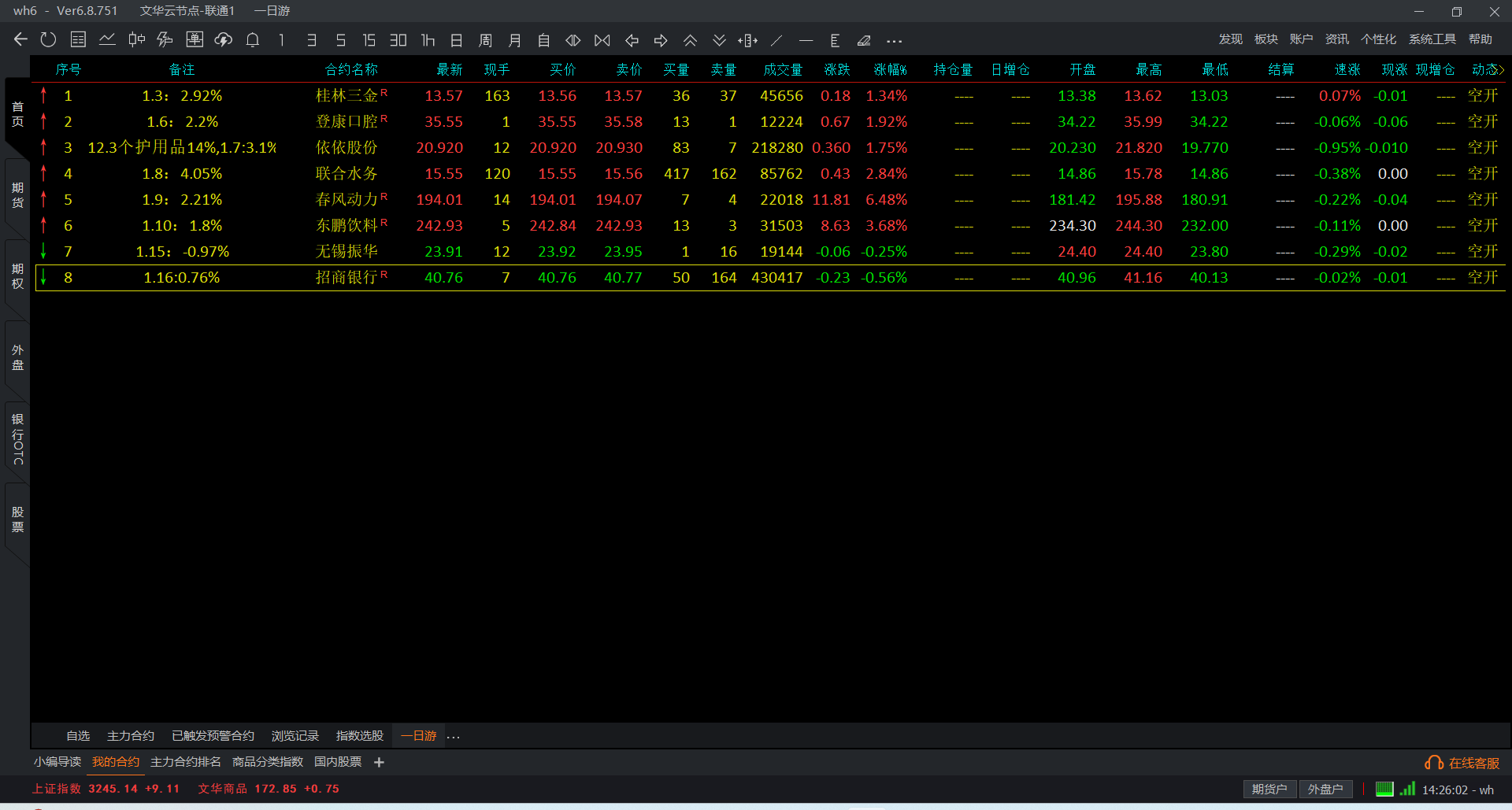1512x810 pixels.
Task: Switch to the 外盘 side tab
Action: coord(17,357)
